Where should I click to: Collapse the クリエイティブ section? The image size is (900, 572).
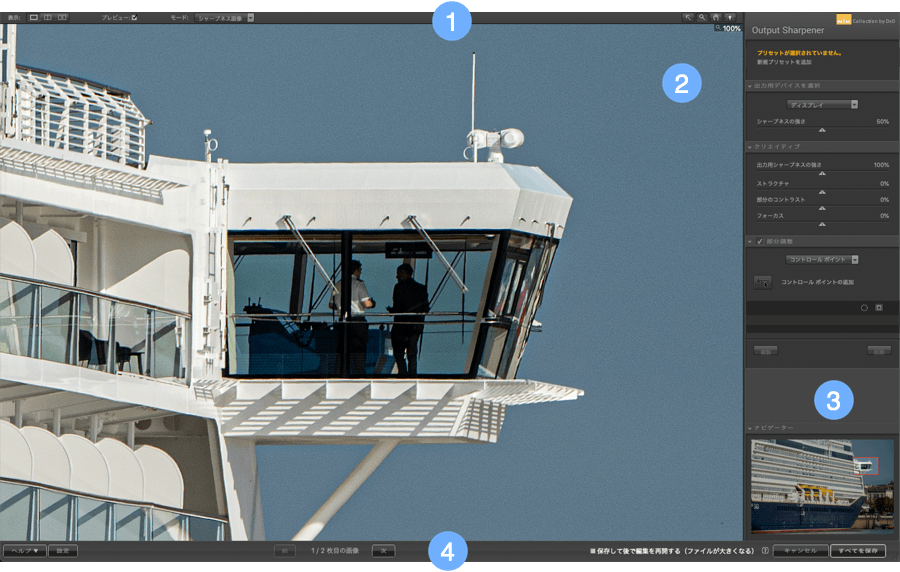750,147
